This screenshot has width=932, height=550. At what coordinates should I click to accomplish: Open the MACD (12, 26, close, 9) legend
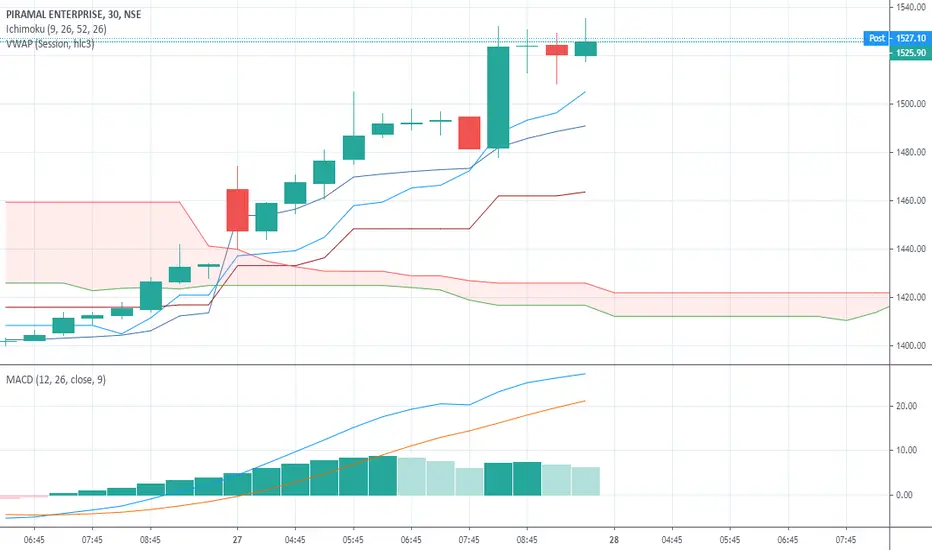(56, 379)
